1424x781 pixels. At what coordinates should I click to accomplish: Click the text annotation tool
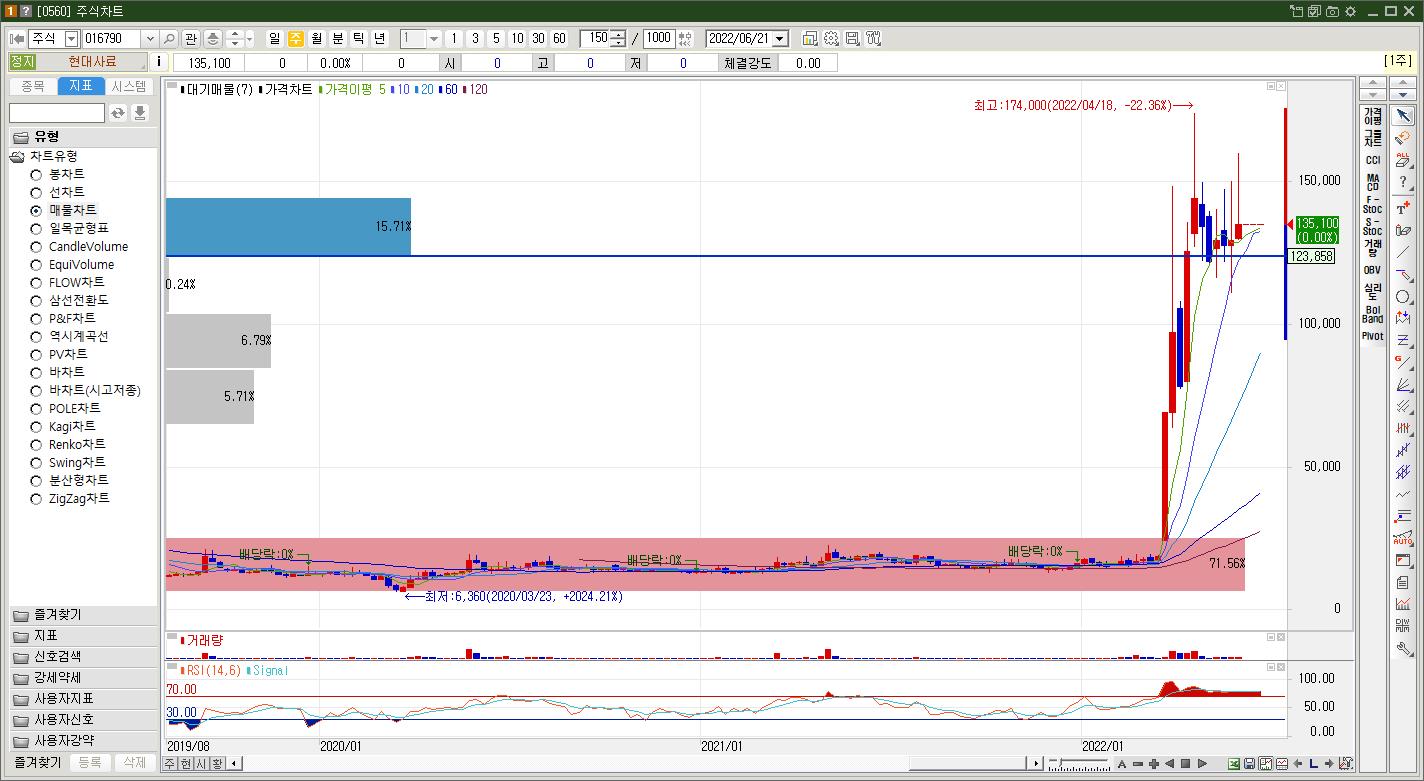pyautogui.click(x=1403, y=207)
